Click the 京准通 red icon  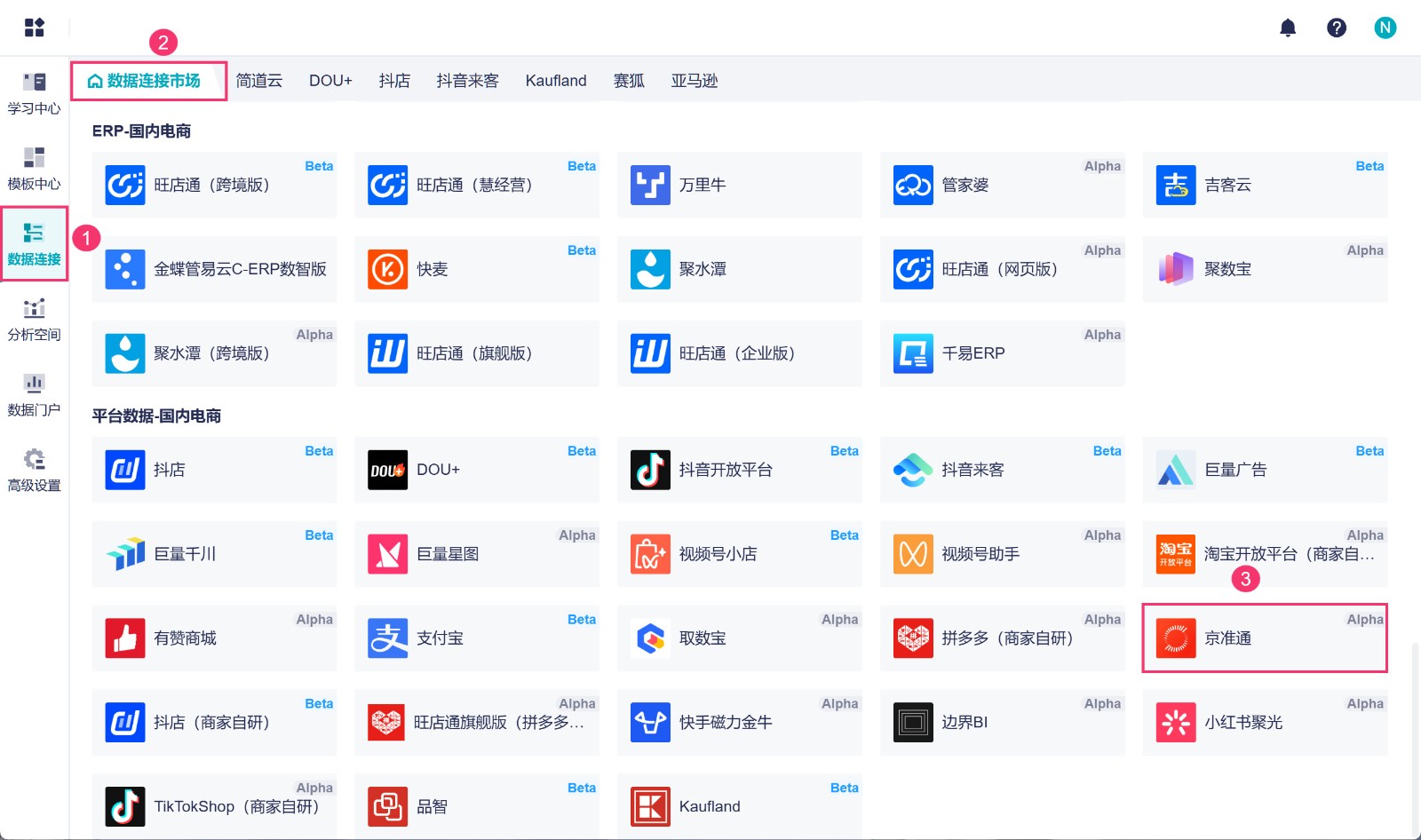pos(1176,638)
